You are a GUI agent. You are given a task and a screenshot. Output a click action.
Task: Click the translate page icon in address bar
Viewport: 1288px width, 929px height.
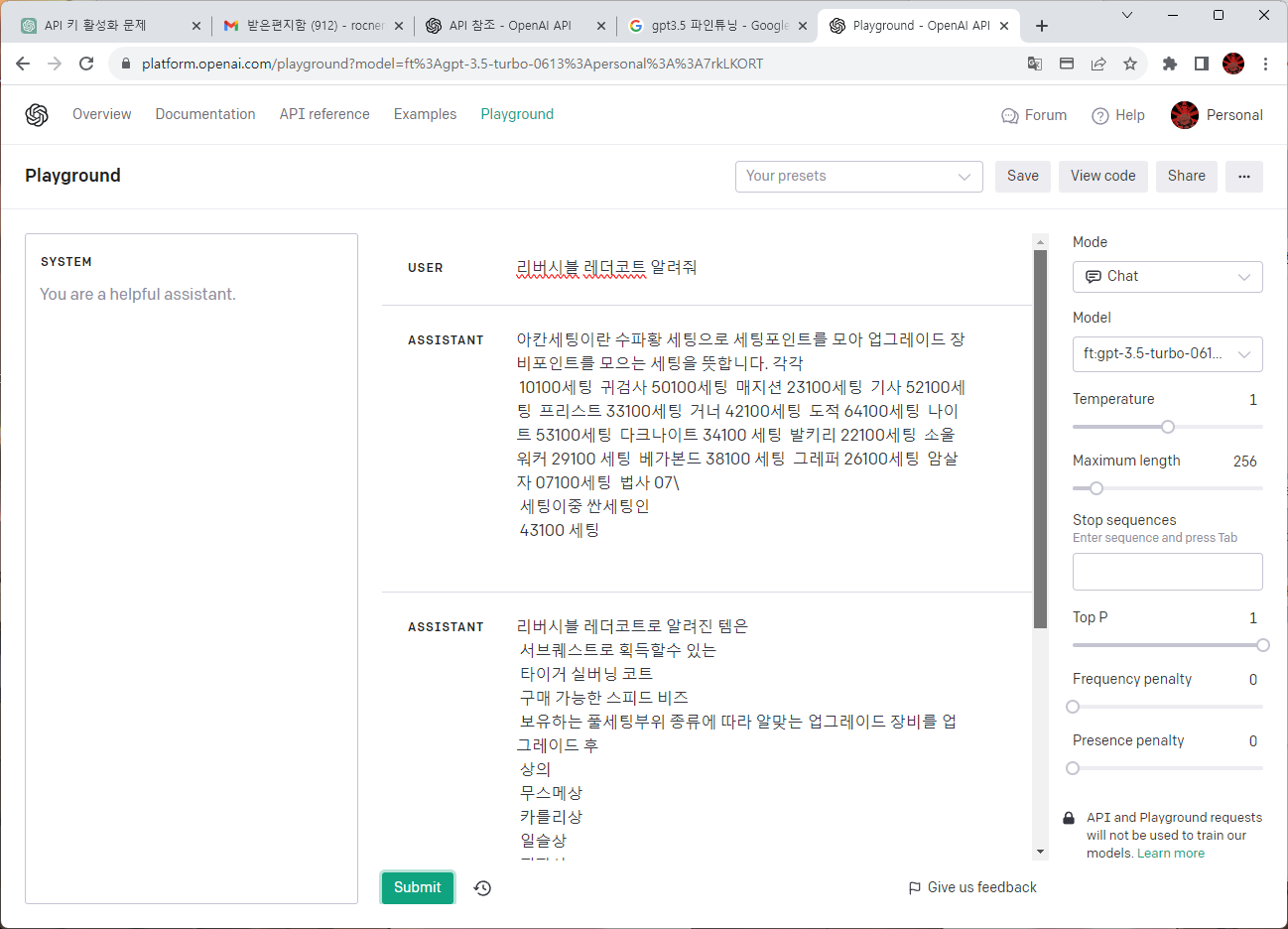coord(1035,64)
